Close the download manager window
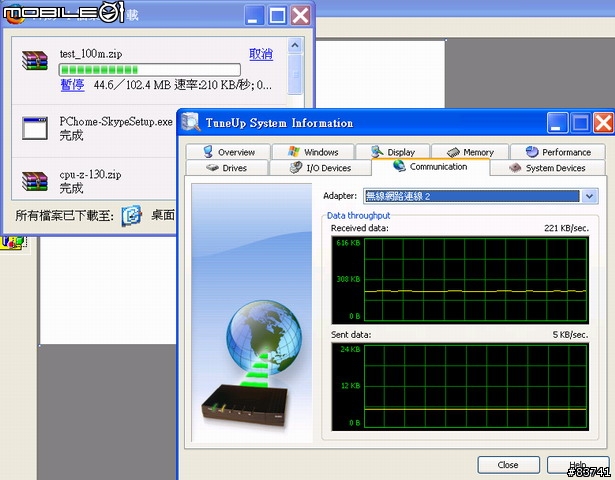 click(x=301, y=16)
